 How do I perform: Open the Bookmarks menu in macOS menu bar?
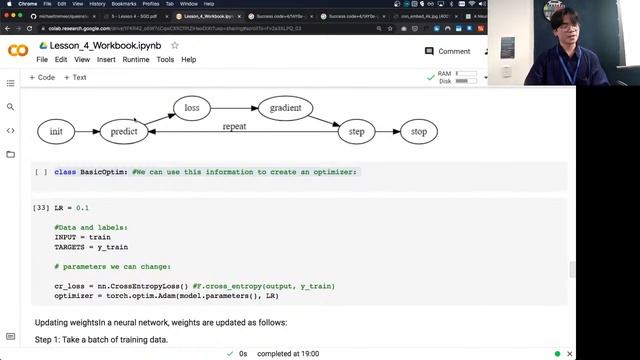124,4
